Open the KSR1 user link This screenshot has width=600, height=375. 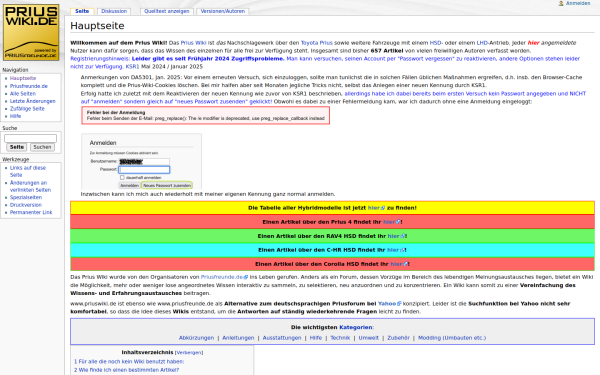click(x=132, y=67)
